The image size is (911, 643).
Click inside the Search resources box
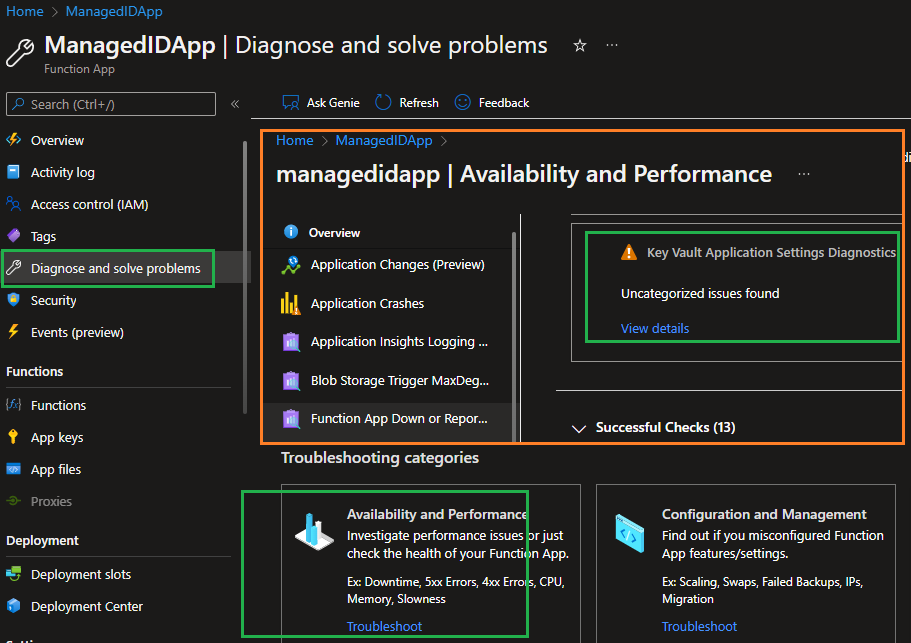click(x=110, y=104)
